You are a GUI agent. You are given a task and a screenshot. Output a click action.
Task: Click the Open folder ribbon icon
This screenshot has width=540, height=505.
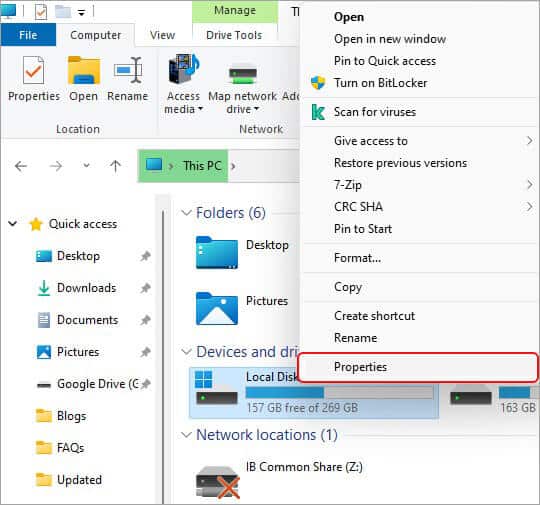(84, 71)
